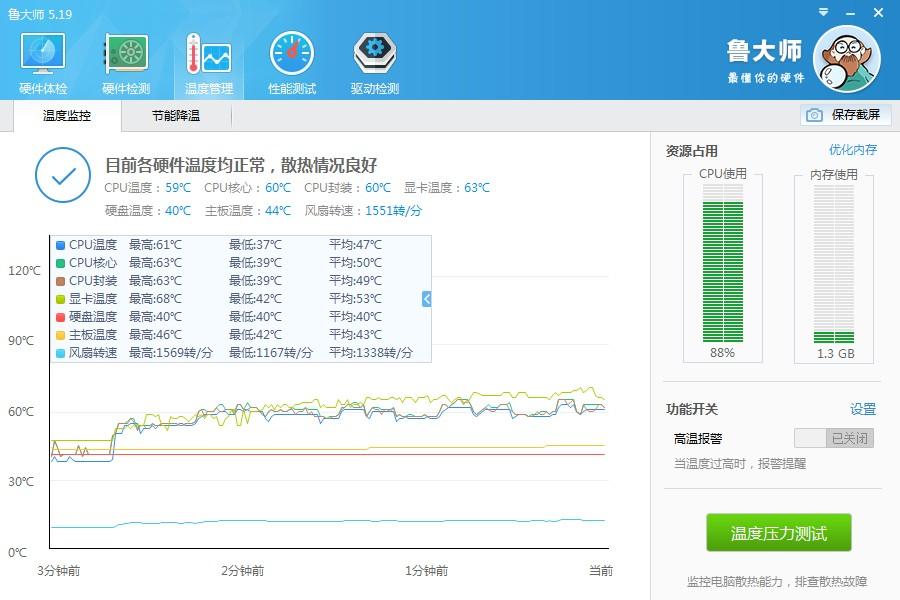The height and width of the screenshot is (600, 900).
Task: Switch to the 节能降温 tab
Action: click(x=176, y=116)
